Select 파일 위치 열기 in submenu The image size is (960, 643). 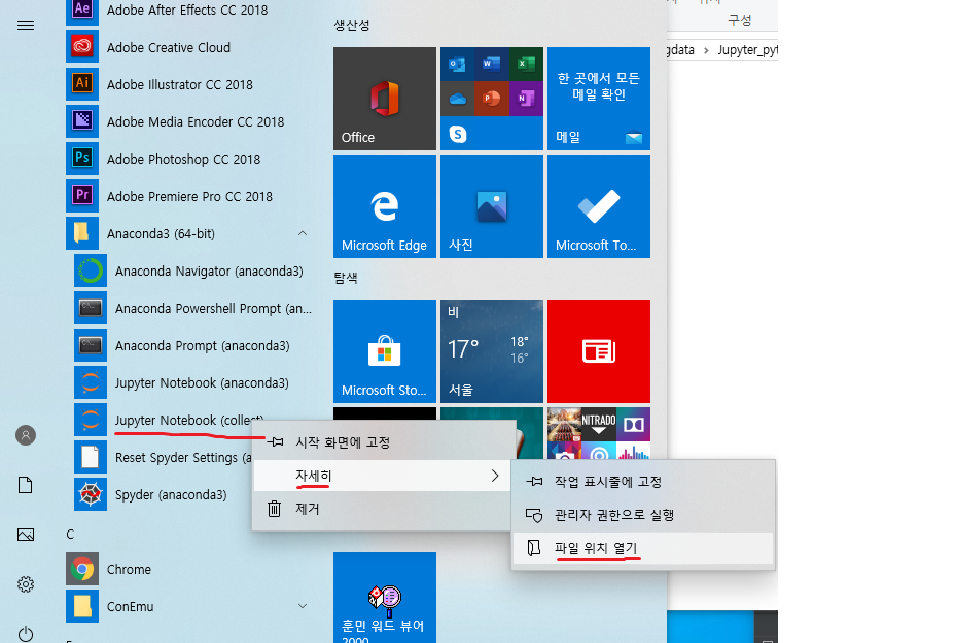pyautogui.click(x=643, y=548)
